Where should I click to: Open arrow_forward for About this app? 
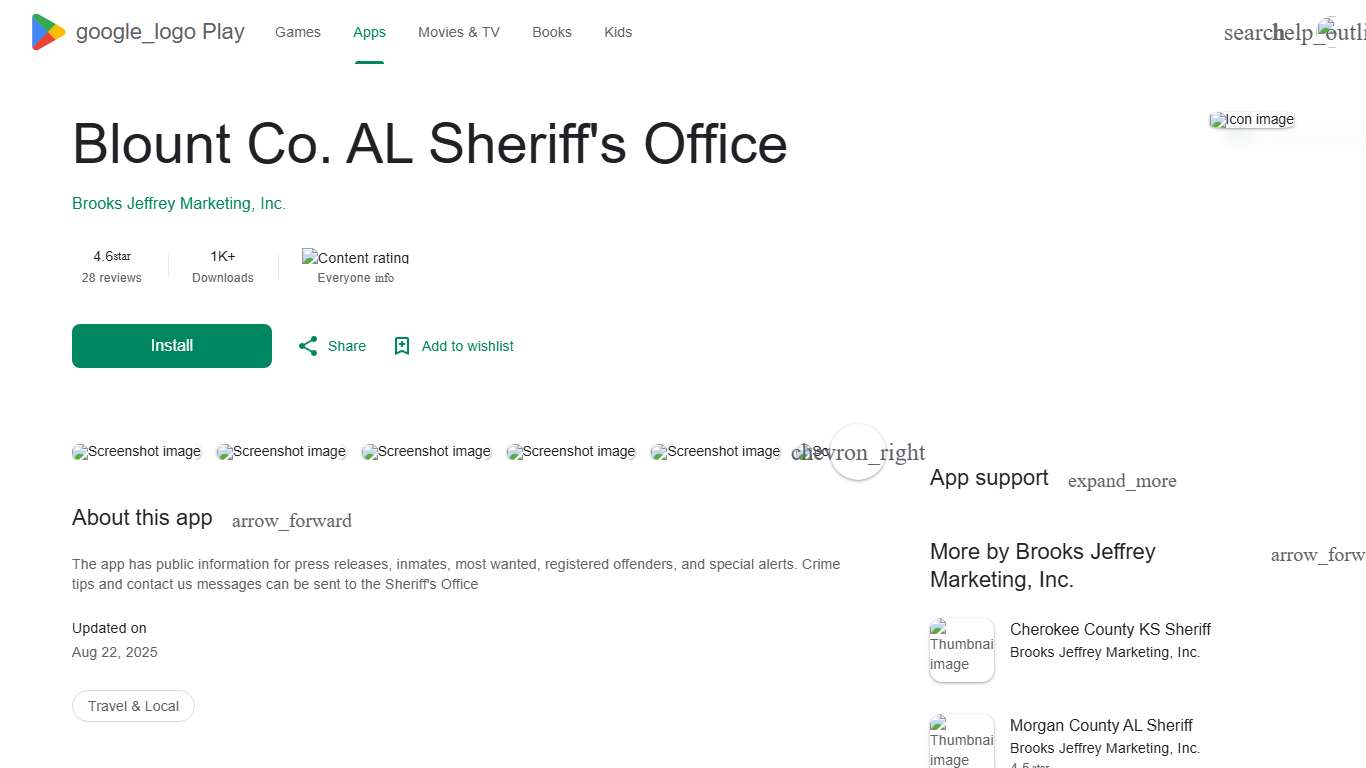291,520
